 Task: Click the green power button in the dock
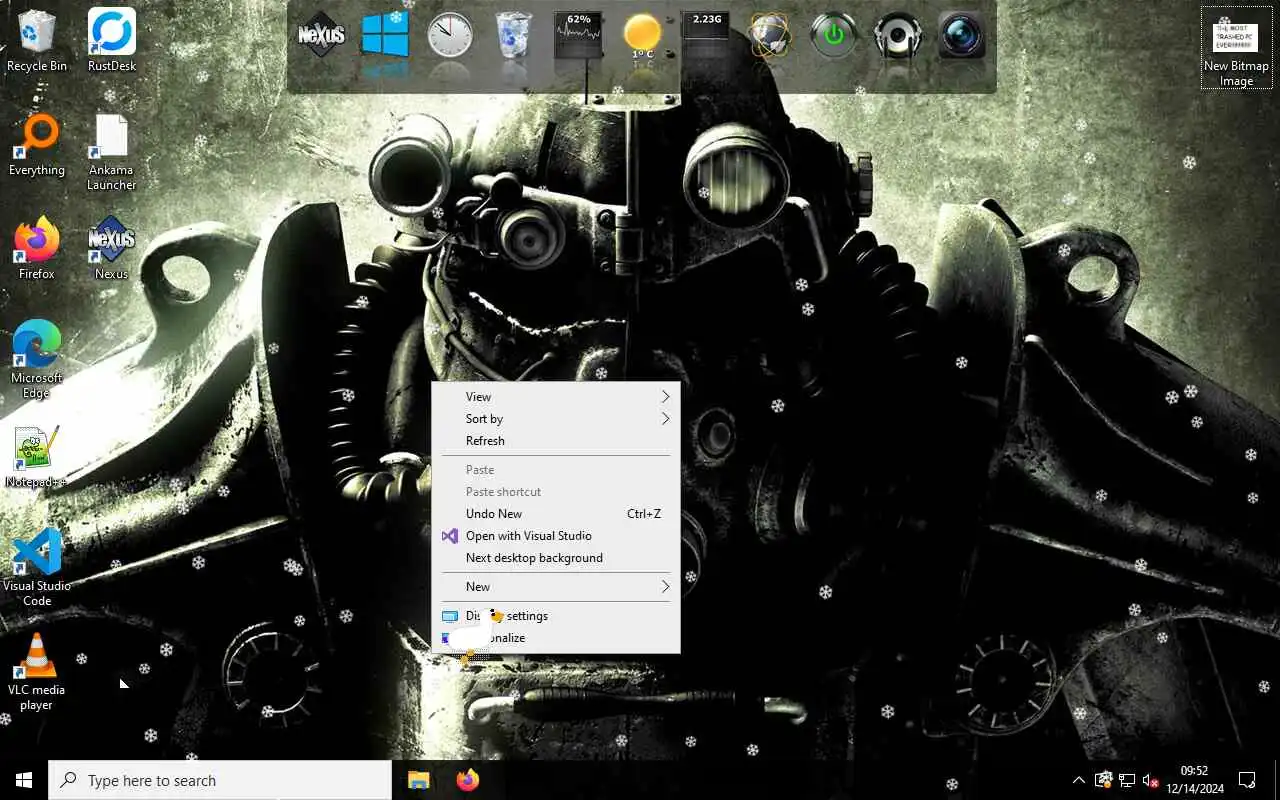pos(834,36)
